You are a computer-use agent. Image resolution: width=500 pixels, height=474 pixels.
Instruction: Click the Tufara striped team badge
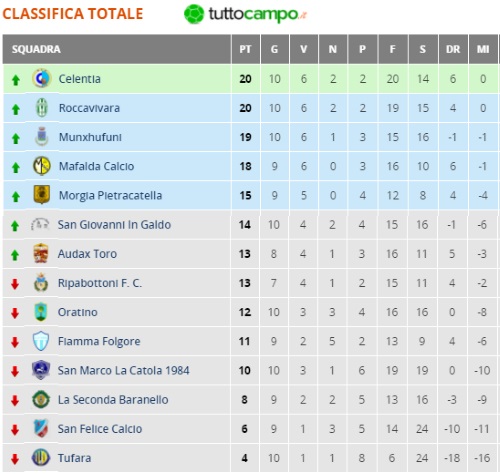point(41,458)
